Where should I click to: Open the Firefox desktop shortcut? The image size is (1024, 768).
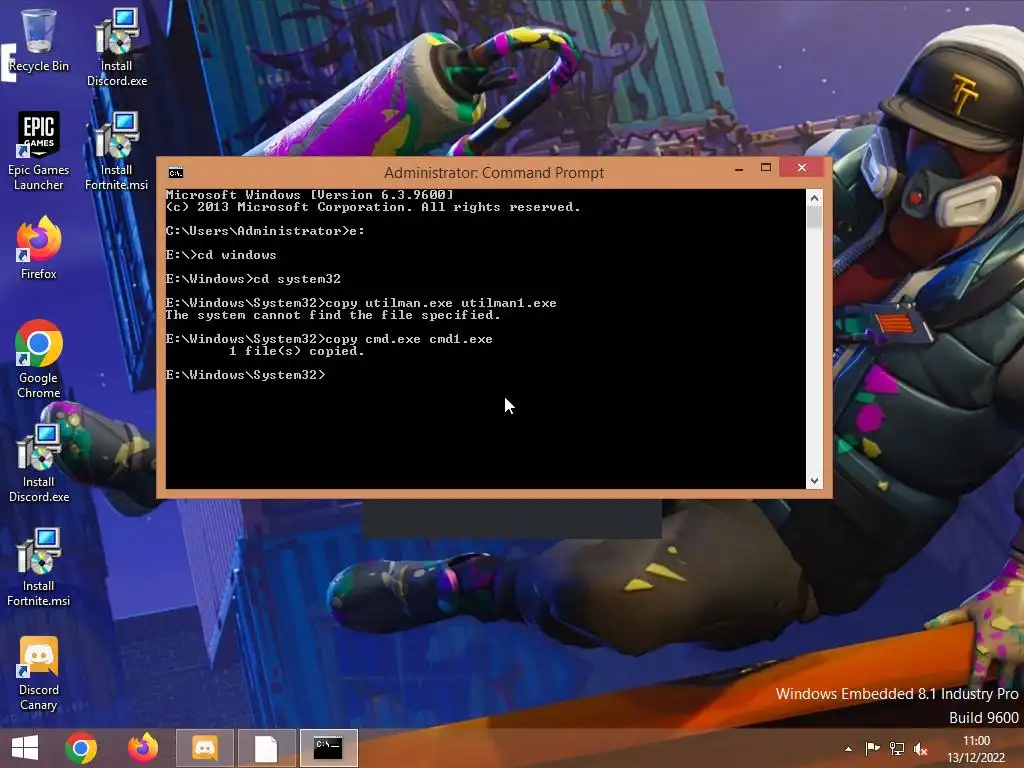point(39,248)
